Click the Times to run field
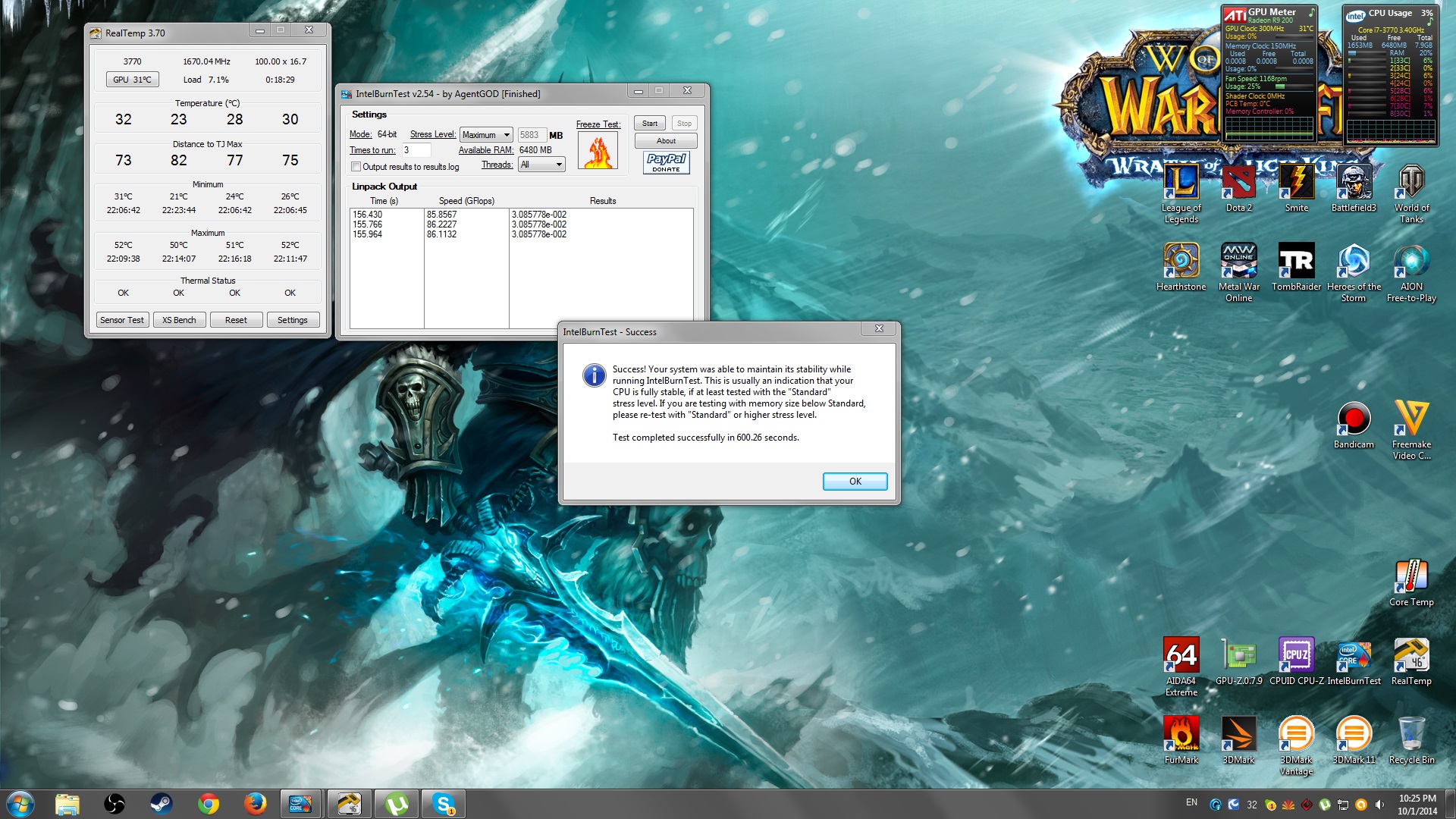 (x=416, y=150)
